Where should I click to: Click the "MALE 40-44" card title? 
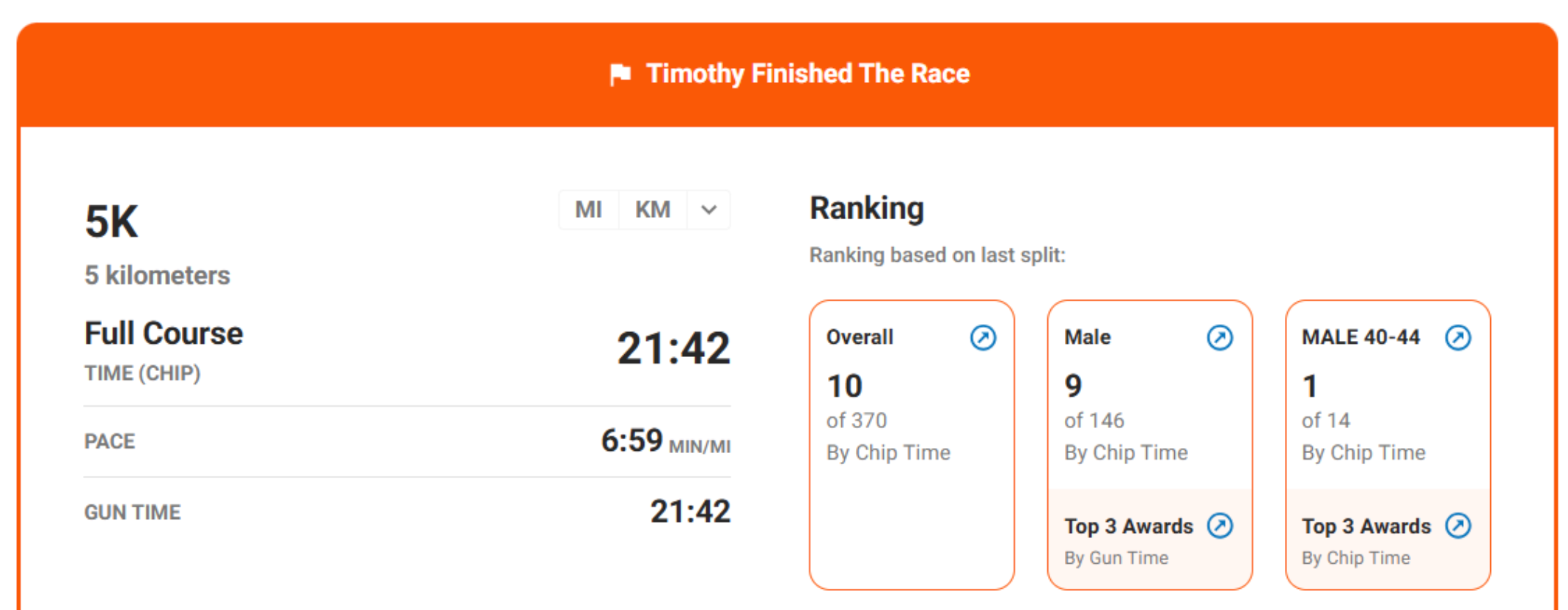[x=1360, y=337]
